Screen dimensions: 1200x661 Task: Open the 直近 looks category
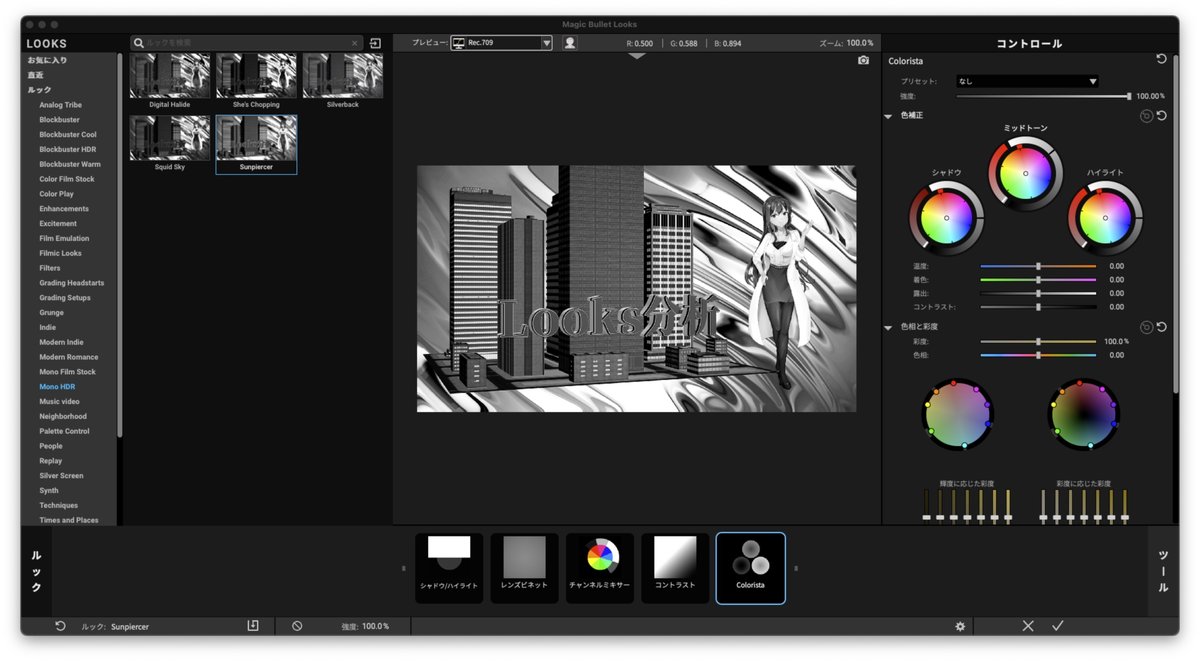pyautogui.click(x=36, y=75)
